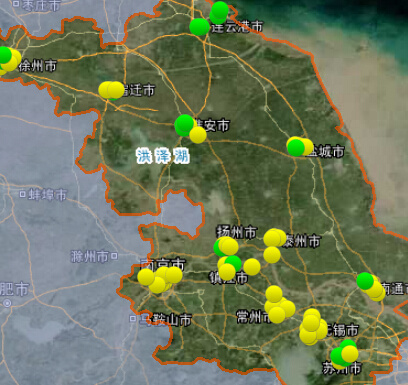
Task: Click the green marker above the 镇江市 label
Action: click(233, 264)
